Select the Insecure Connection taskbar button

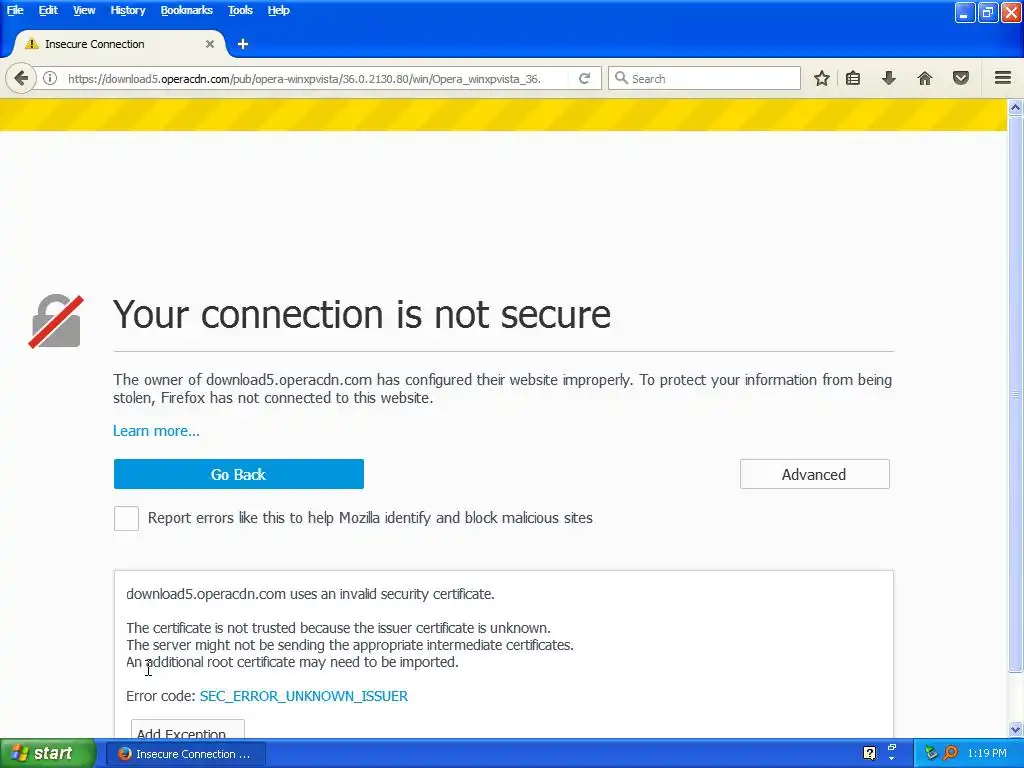pos(185,754)
